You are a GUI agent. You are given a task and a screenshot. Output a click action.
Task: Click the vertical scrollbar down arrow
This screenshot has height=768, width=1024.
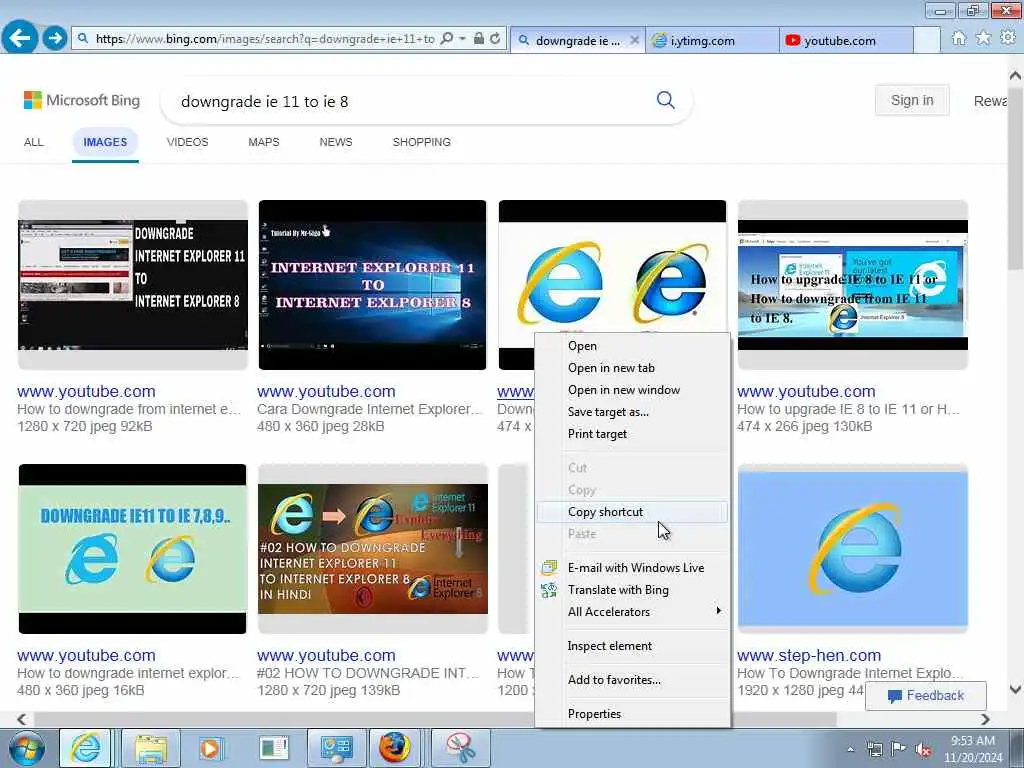click(1016, 689)
